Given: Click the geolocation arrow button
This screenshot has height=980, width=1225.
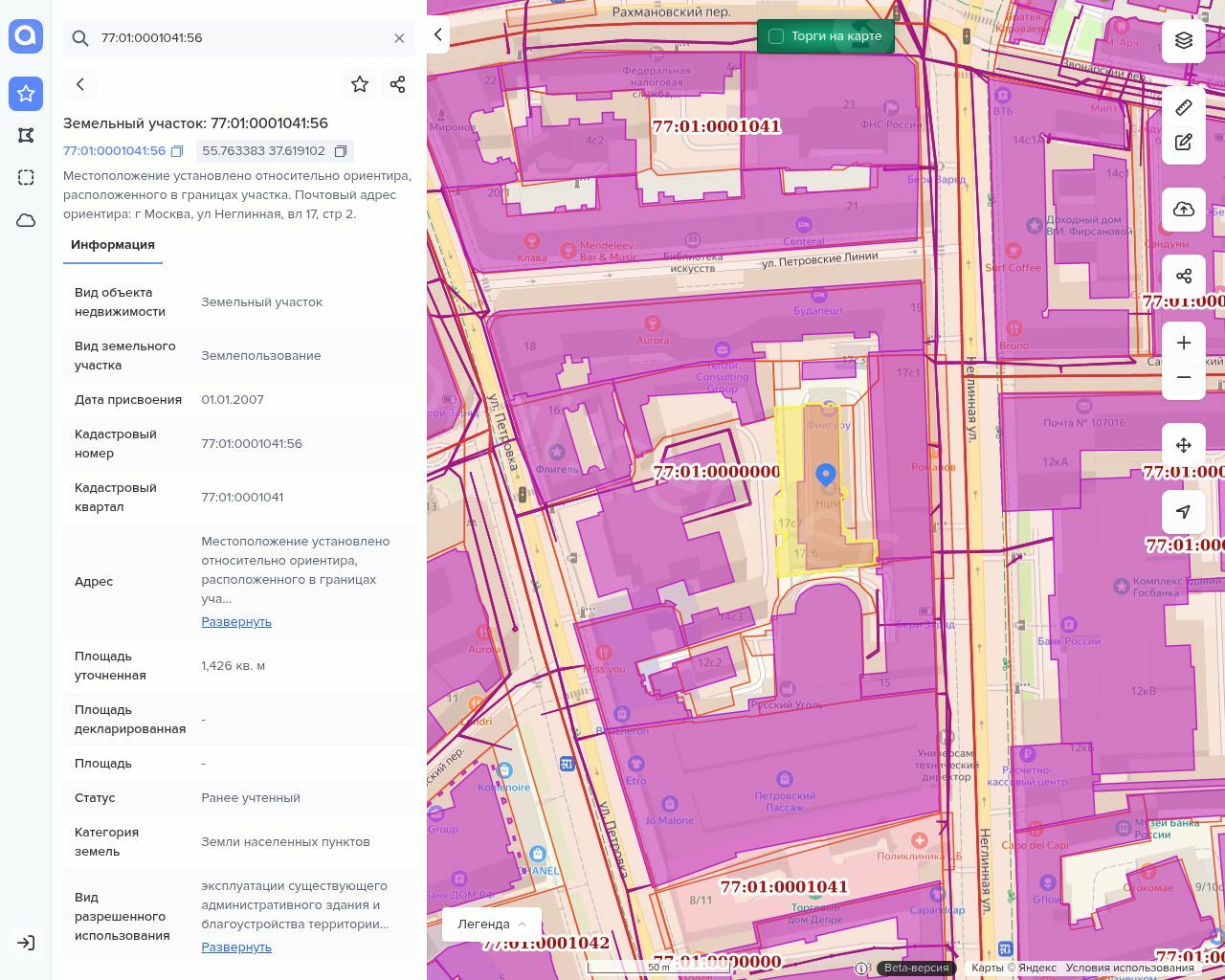Looking at the screenshot, I should coord(1184,512).
